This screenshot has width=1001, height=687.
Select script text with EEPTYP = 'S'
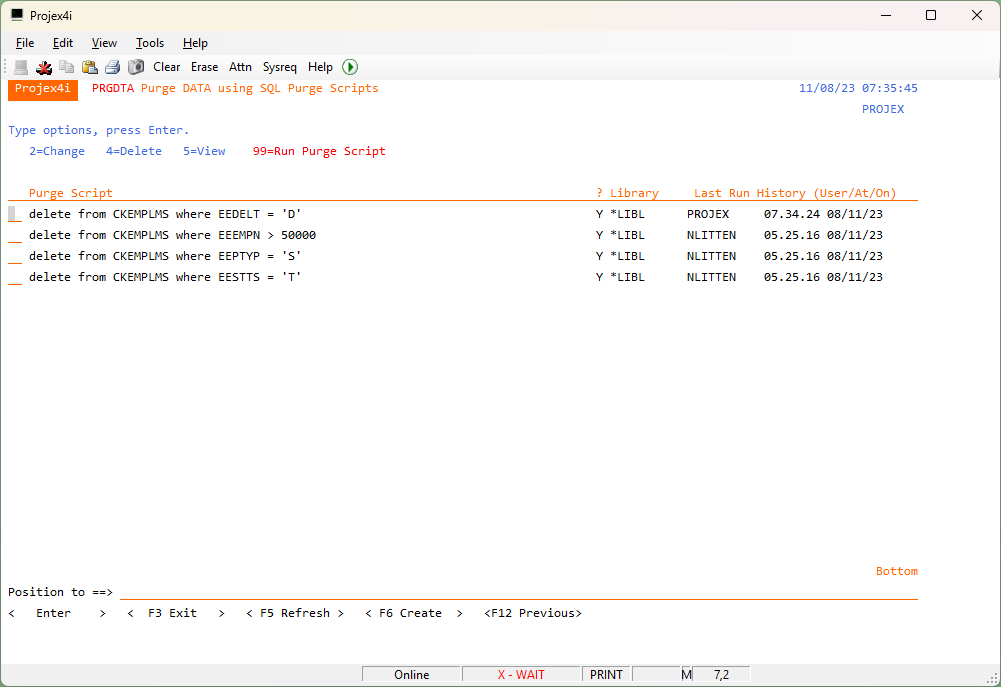[x=165, y=256]
